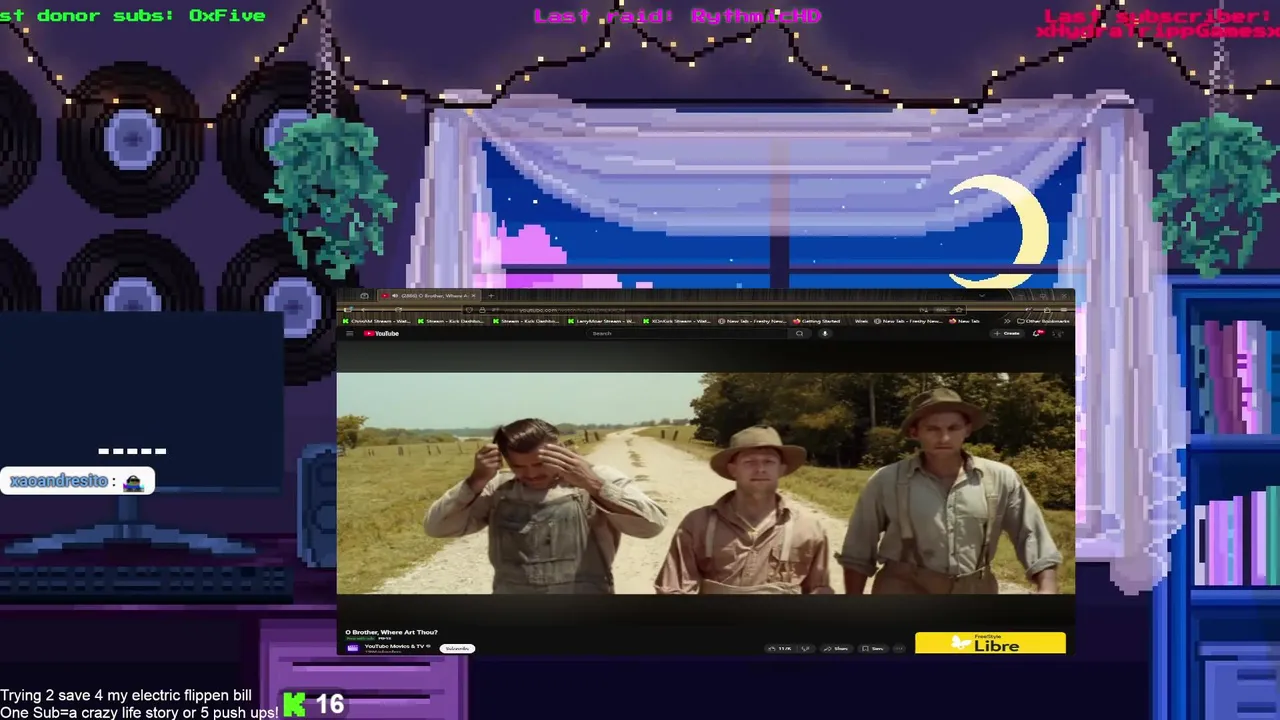Show more bookmarks via the overflow chevron
This screenshot has width=1280, height=720.
(1007, 321)
